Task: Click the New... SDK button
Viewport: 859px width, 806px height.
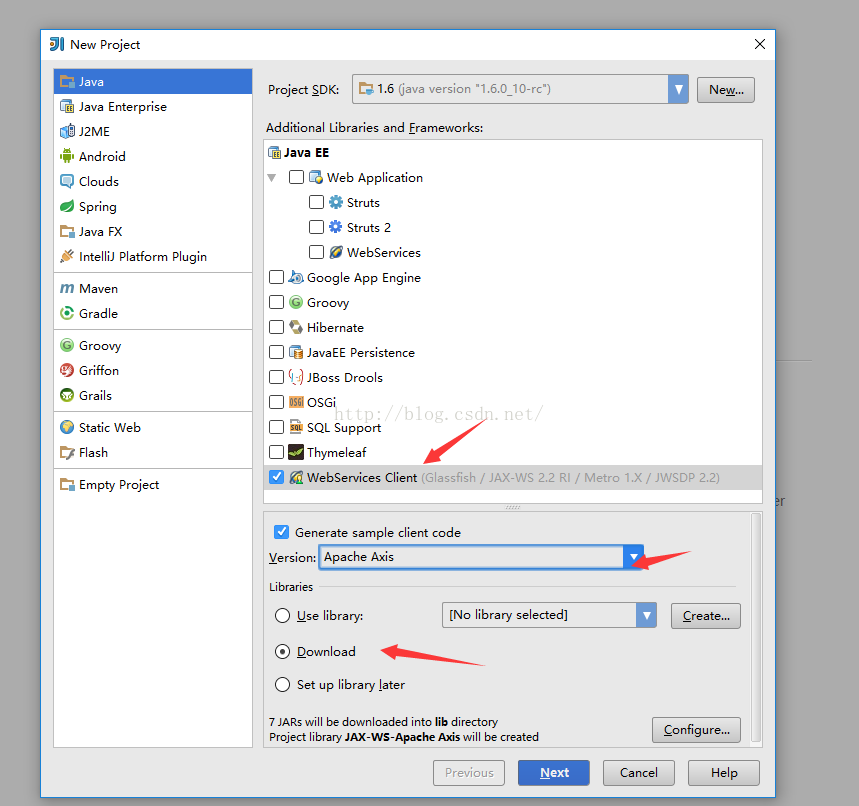Action: (x=726, y=89)
